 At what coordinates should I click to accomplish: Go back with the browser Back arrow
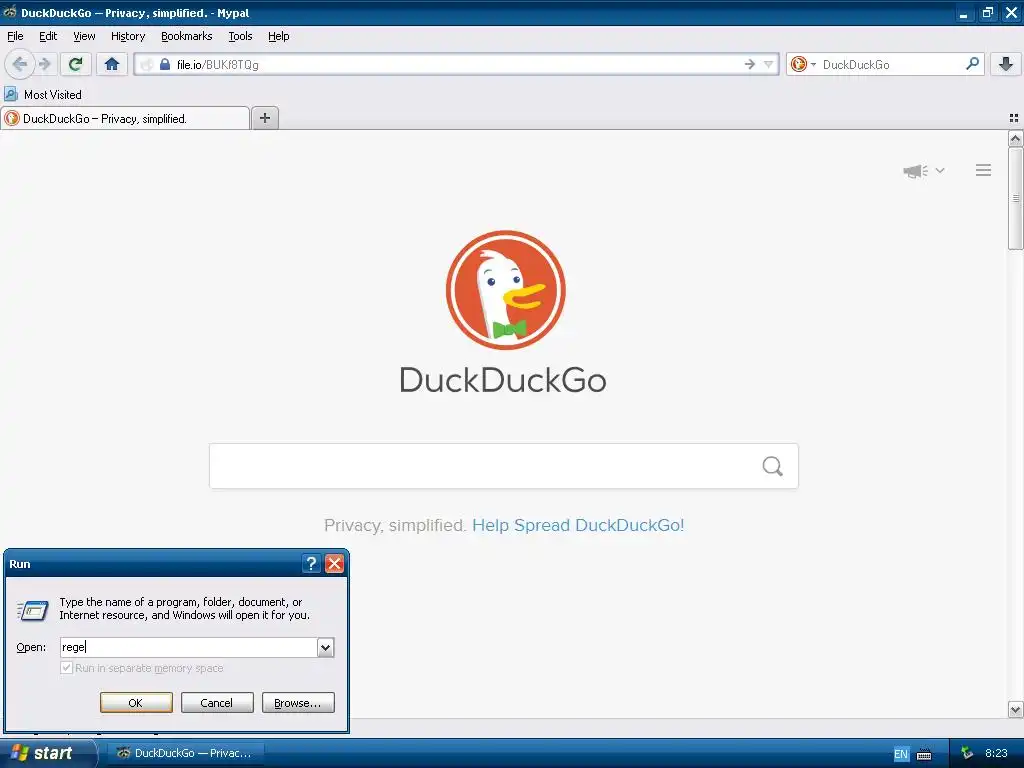[19, 64]
